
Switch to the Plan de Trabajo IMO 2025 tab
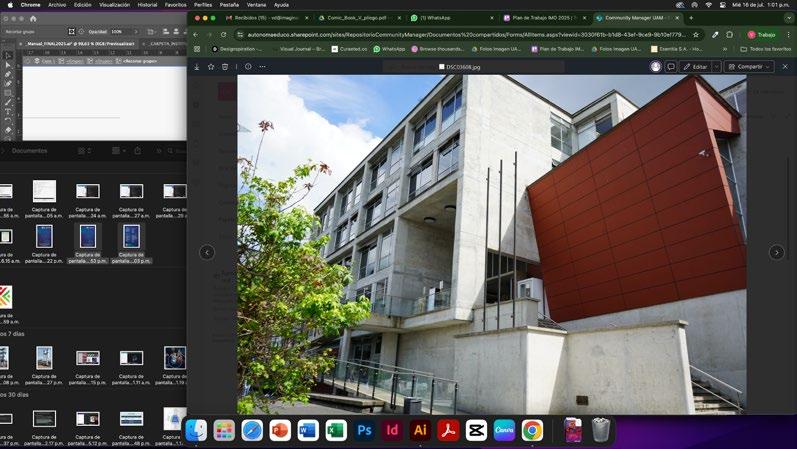click(544, 18)
